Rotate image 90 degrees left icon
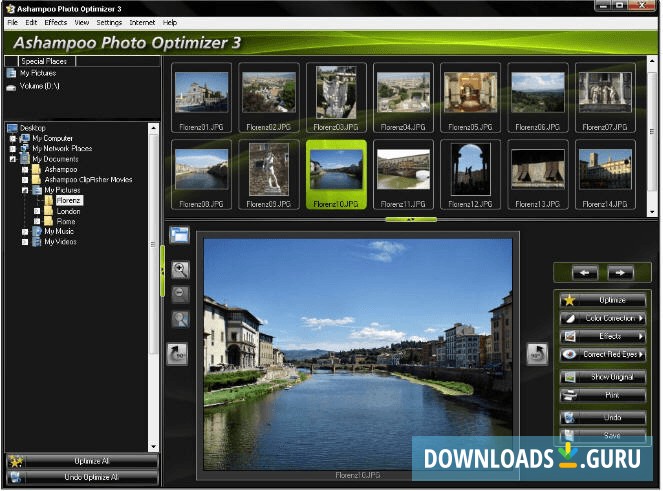663x491 pixels. point(178,354)
